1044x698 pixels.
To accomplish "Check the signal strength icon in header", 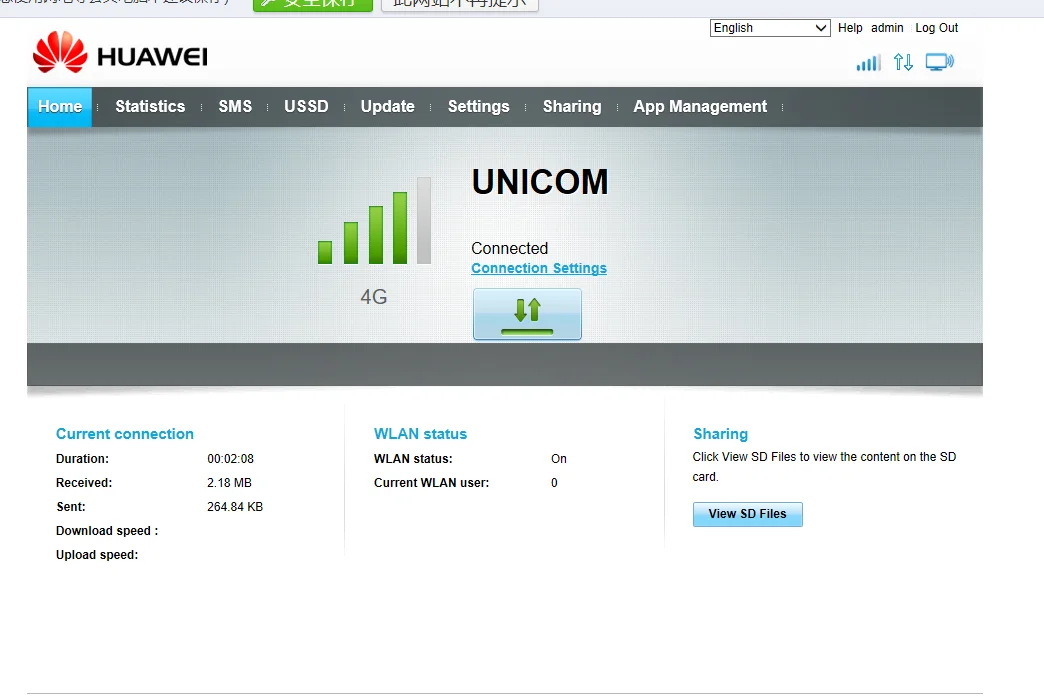I will click(868, 63).
